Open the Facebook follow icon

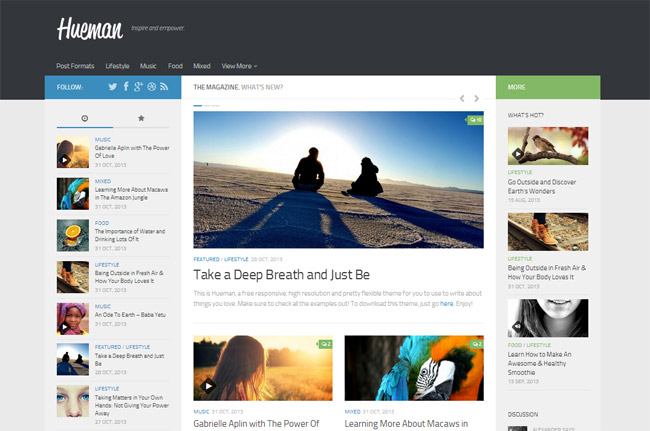point(126,87)
